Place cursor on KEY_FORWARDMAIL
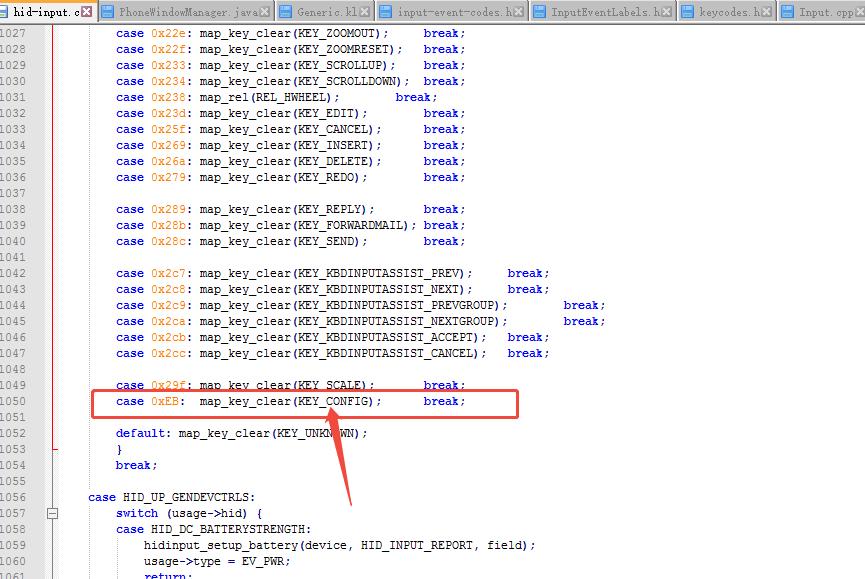865x579 pixels. coord(350,226)
